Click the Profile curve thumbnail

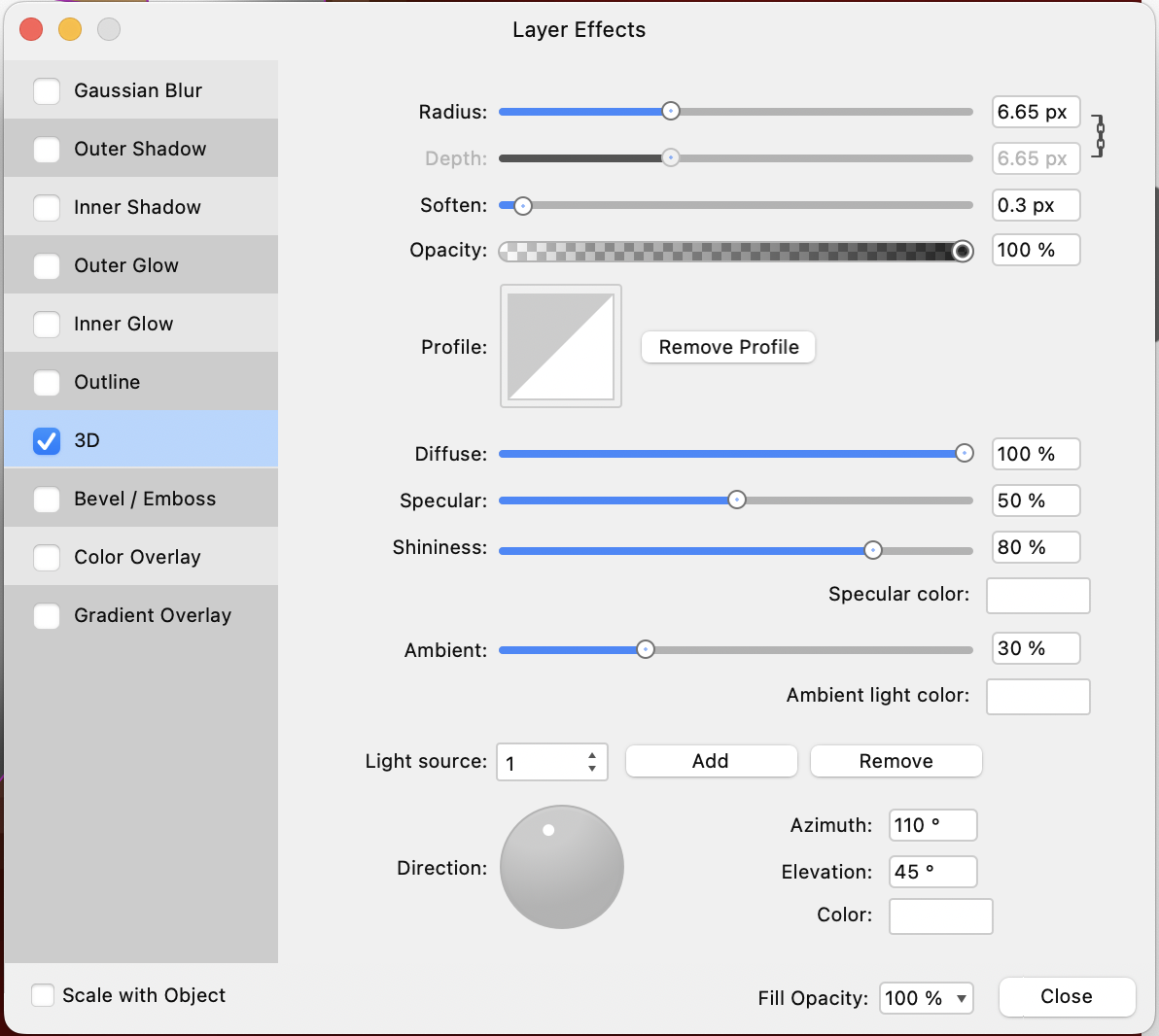561,346
